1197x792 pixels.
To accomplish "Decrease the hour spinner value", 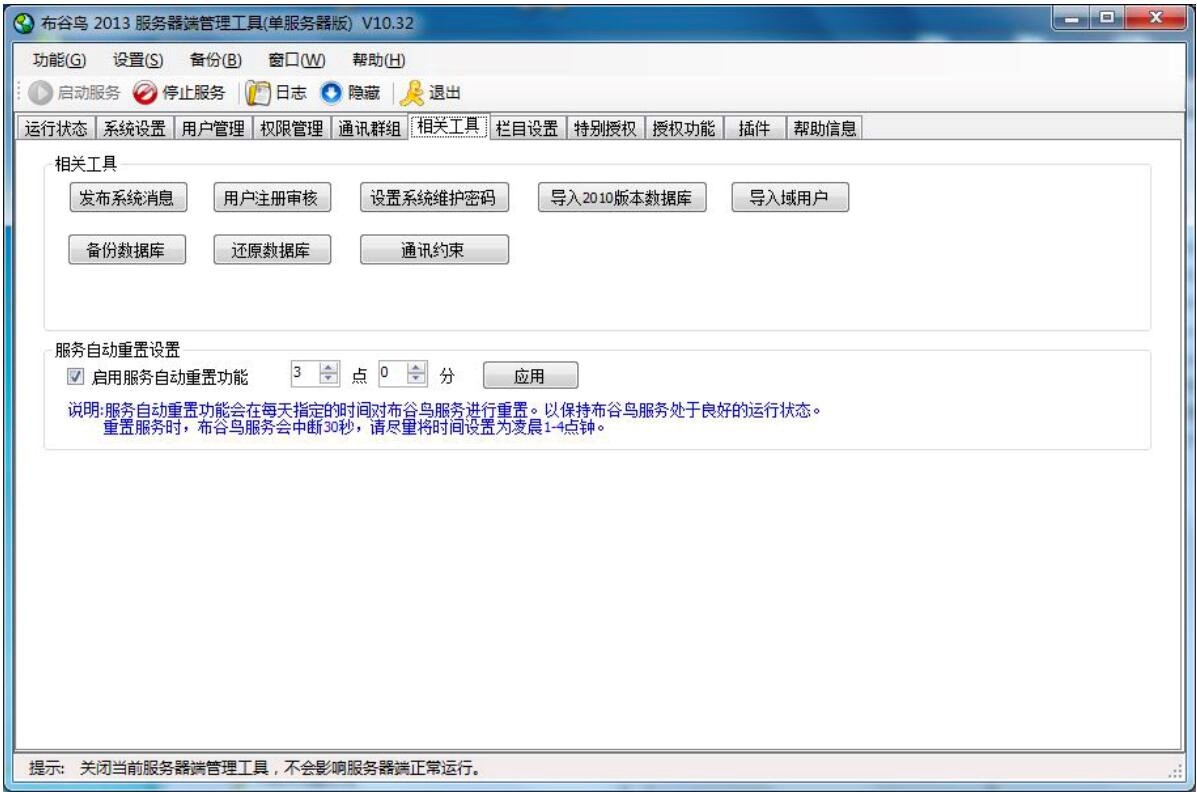I will click(328, 379).
